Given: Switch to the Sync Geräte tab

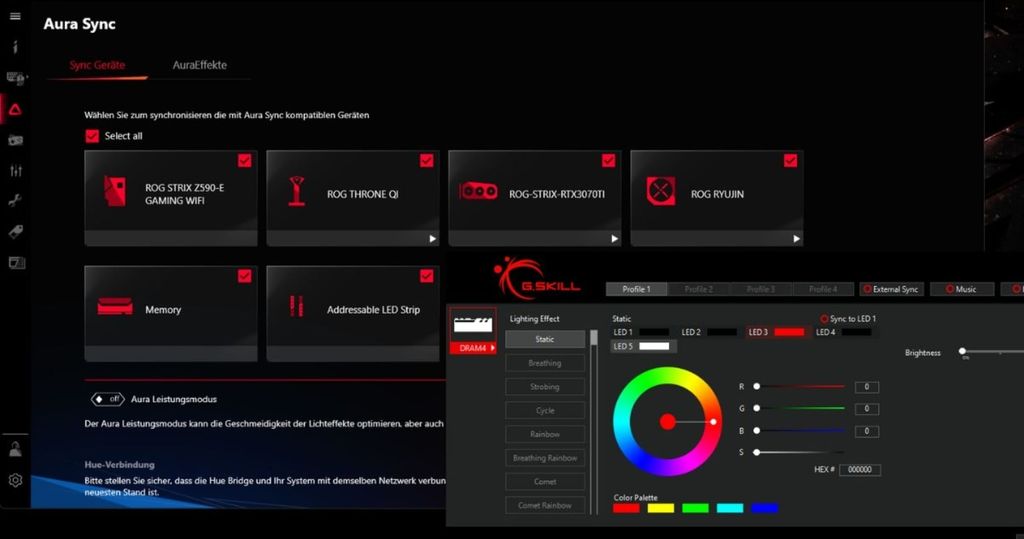Looking at the screenshot, I should [x=97, y=65].
